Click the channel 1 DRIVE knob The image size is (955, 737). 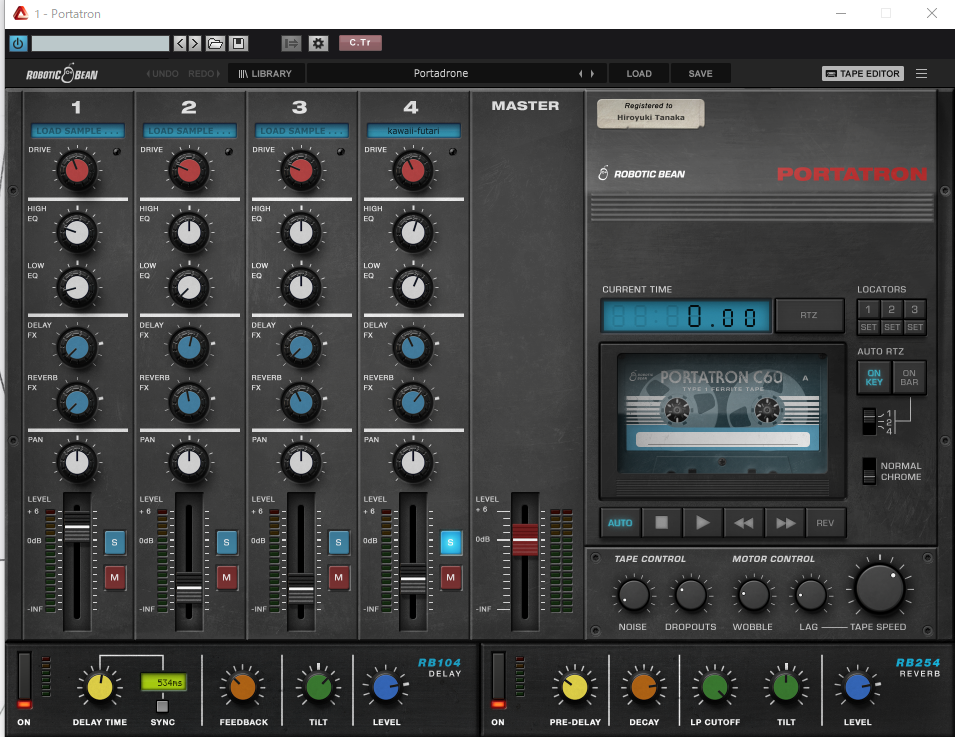[77, 171]
